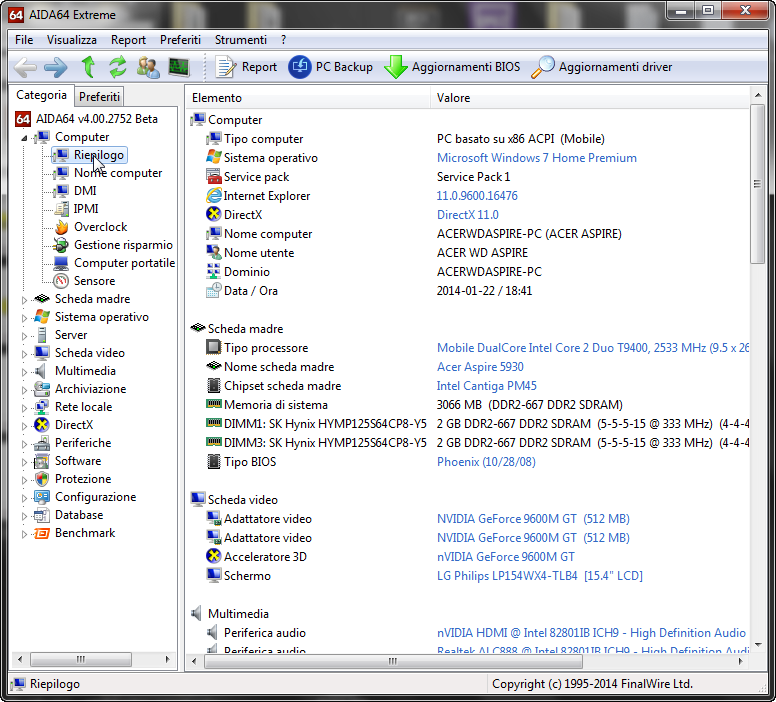
Task: Select the Sensore gauge icon
Action: click(61, 281)
